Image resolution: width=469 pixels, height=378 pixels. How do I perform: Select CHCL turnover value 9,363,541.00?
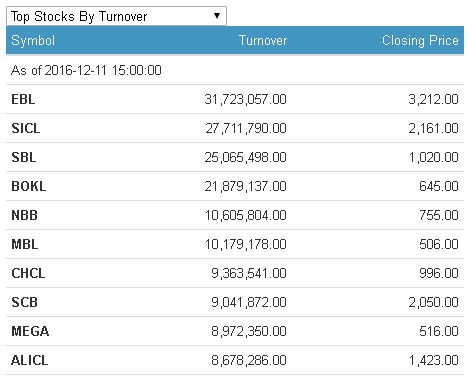point(249,273)
